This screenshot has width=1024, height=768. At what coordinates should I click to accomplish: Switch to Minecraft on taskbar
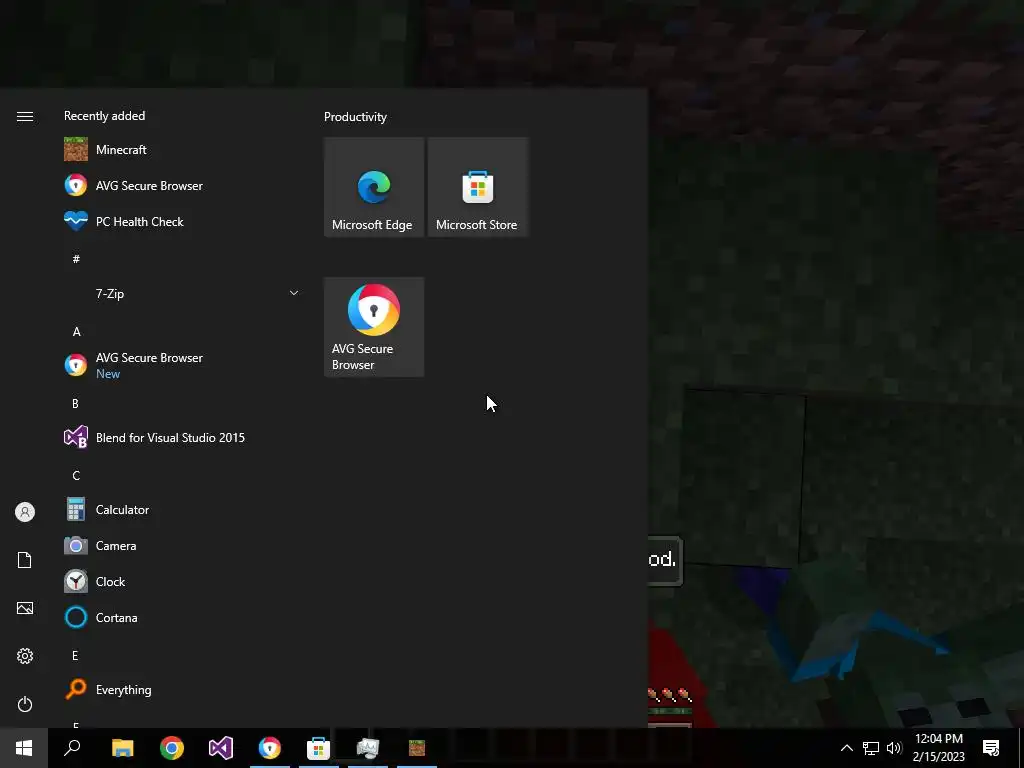[x=417, y=748]
